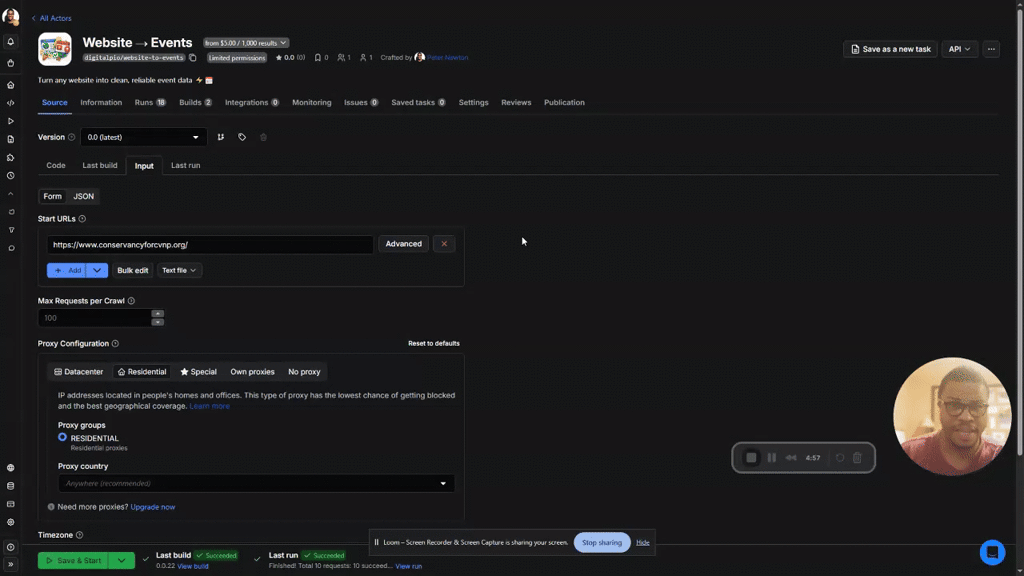Screen dimensions: 1024x576
Task: Click the Bulk edit button
Action: click(133, 270)
